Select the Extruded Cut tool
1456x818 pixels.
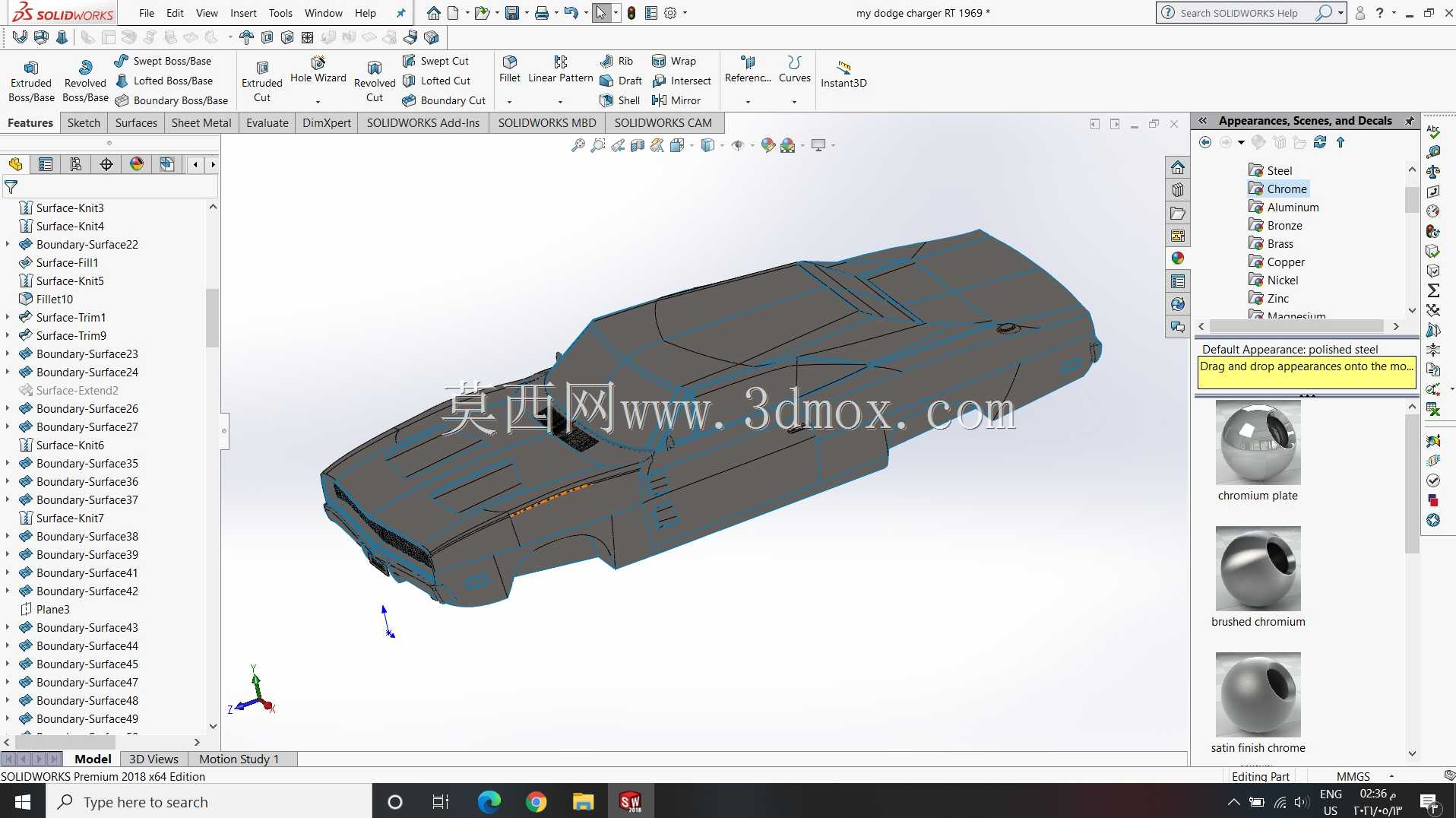click(262, 81)
